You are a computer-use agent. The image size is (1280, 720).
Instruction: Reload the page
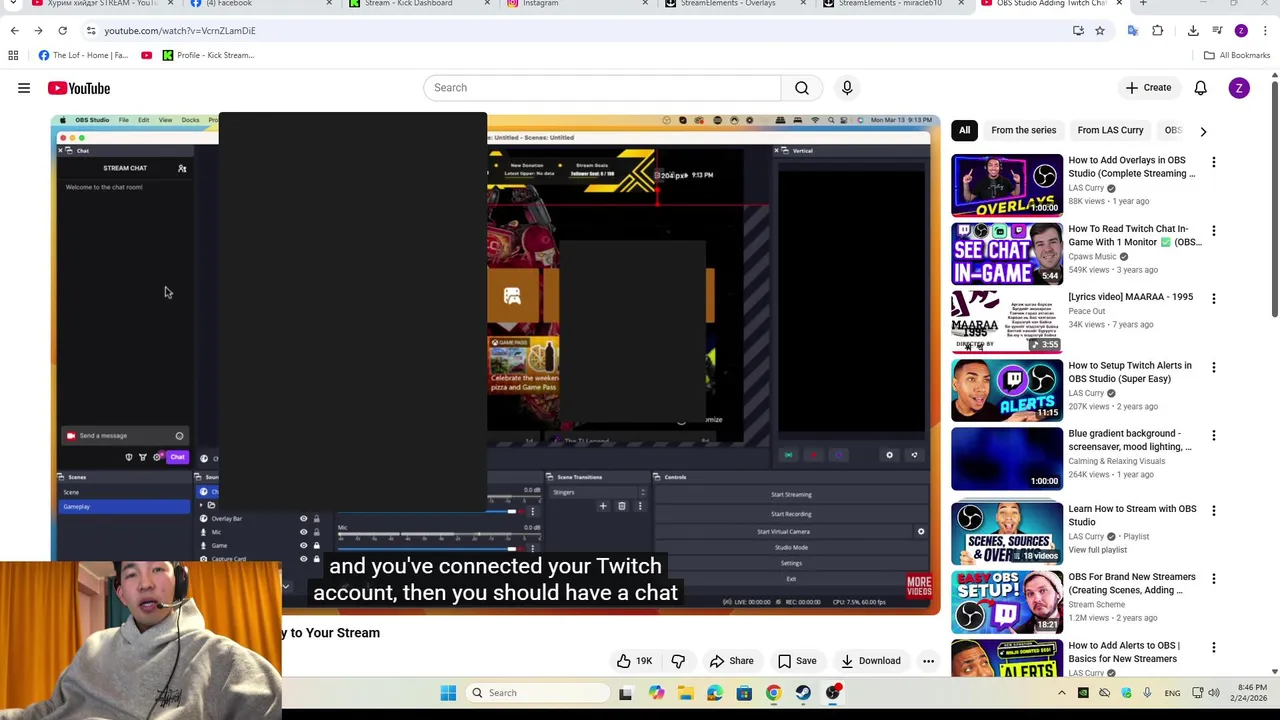click(62, 31)
